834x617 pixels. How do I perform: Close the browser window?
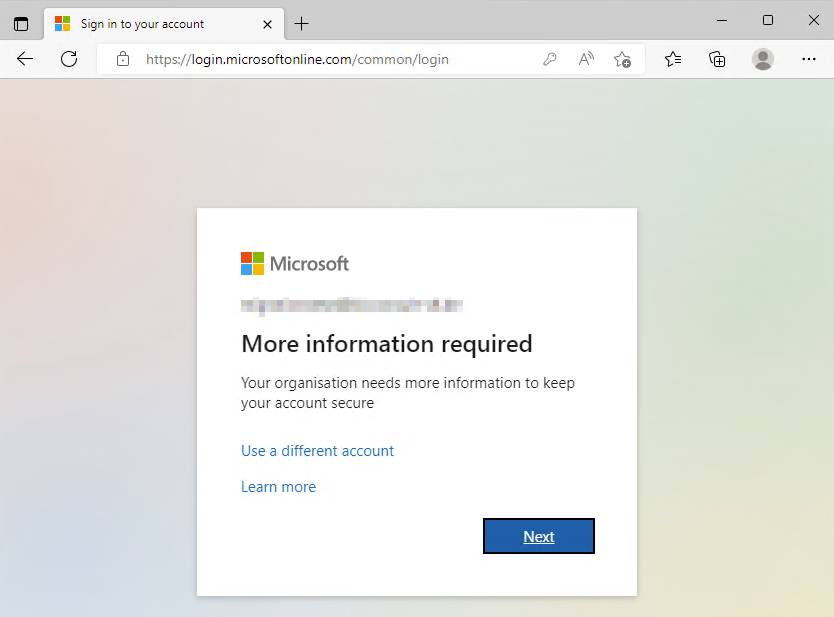(814, 20)
